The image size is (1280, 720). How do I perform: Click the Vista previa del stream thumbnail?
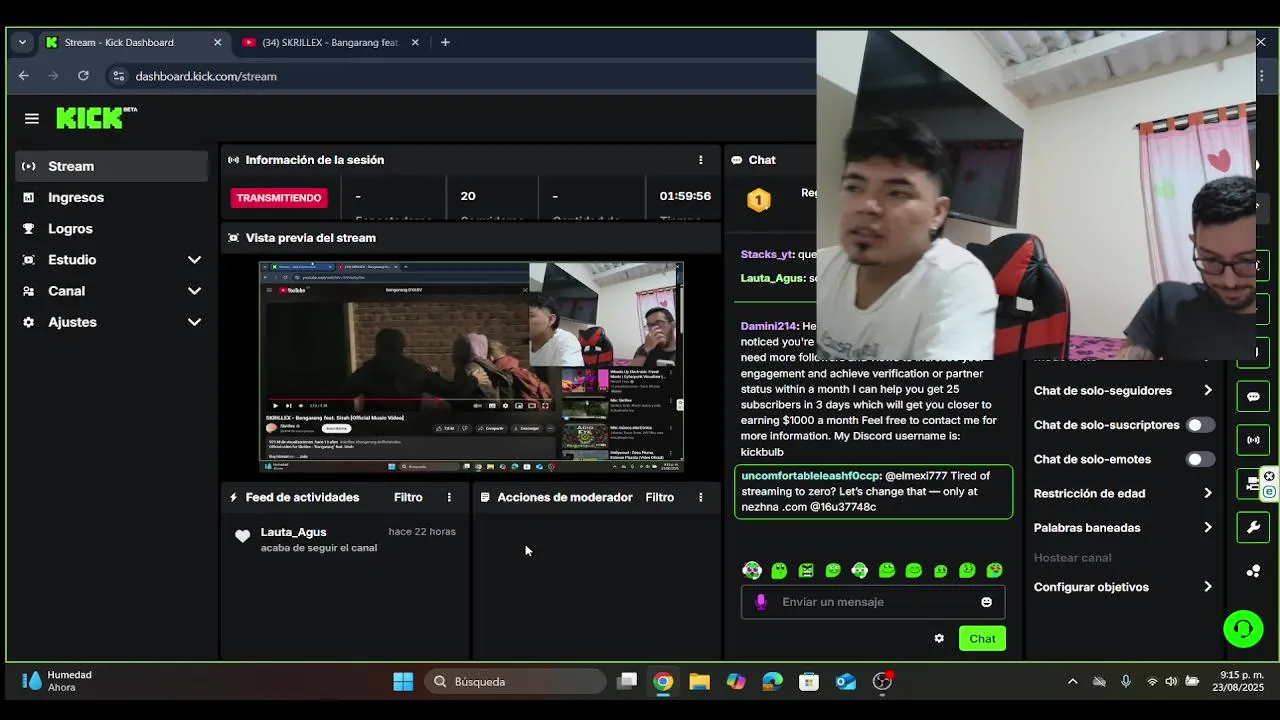pyautogui.click(x=471, y=367)
